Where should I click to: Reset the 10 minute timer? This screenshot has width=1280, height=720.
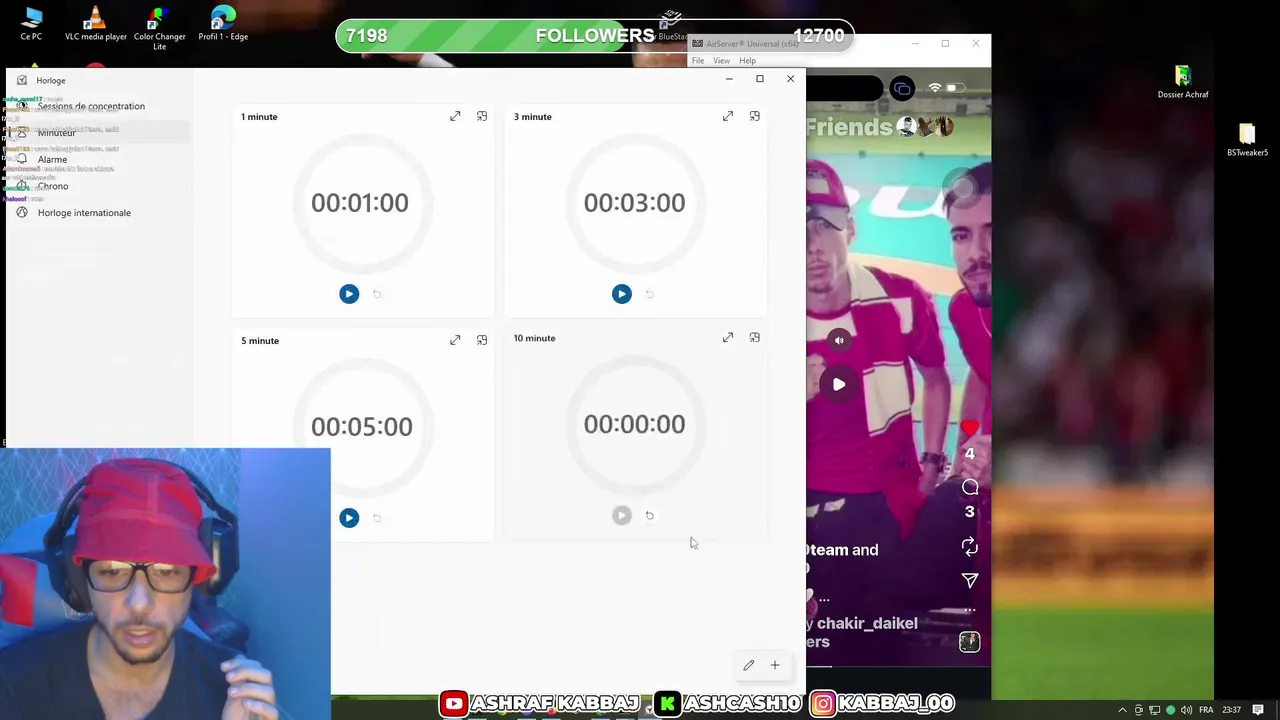[650, 515]
